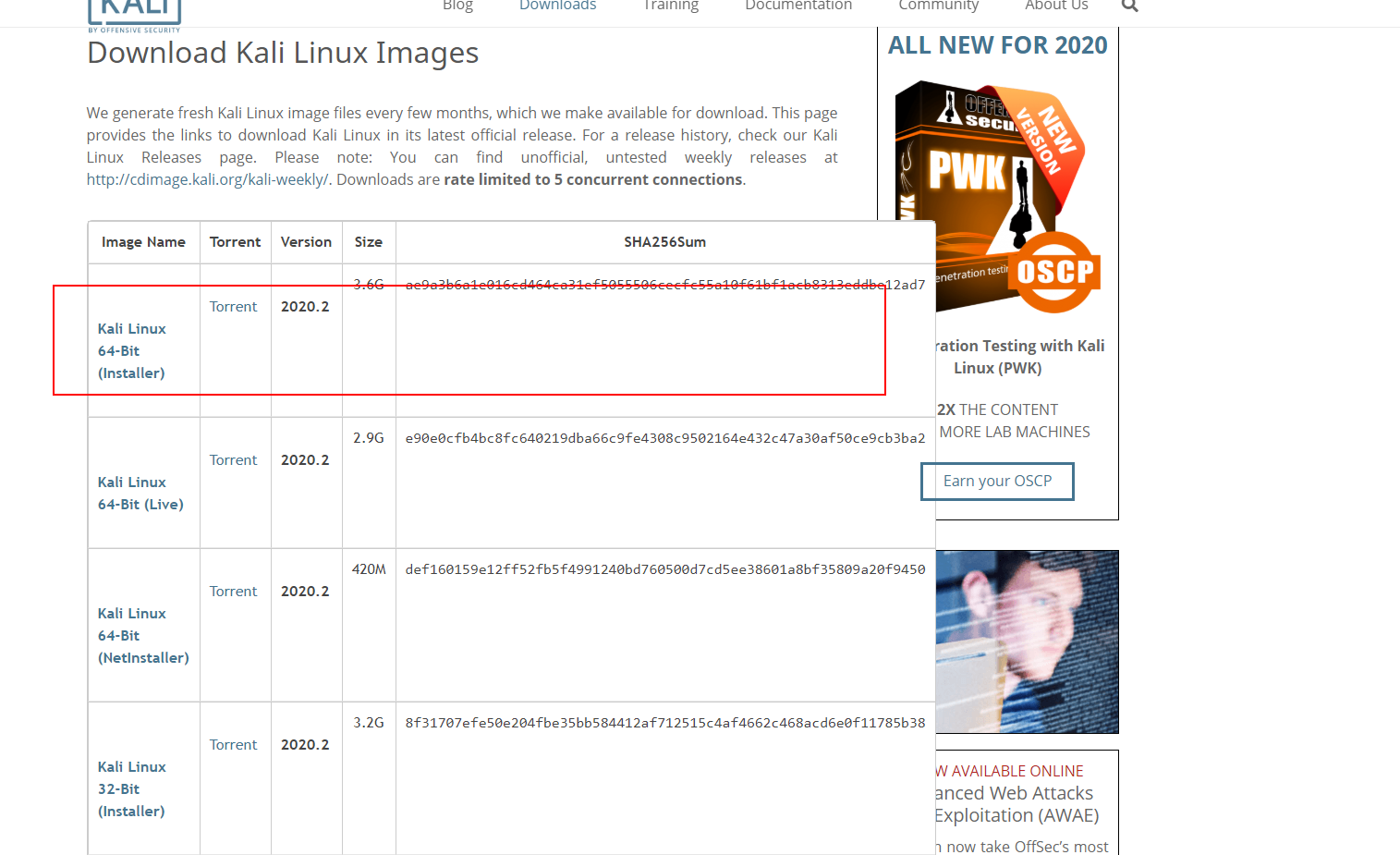Click version 2020.2 in 32-Bit Installer row
The image size is (1400, 855).
[x=305, y=745]
